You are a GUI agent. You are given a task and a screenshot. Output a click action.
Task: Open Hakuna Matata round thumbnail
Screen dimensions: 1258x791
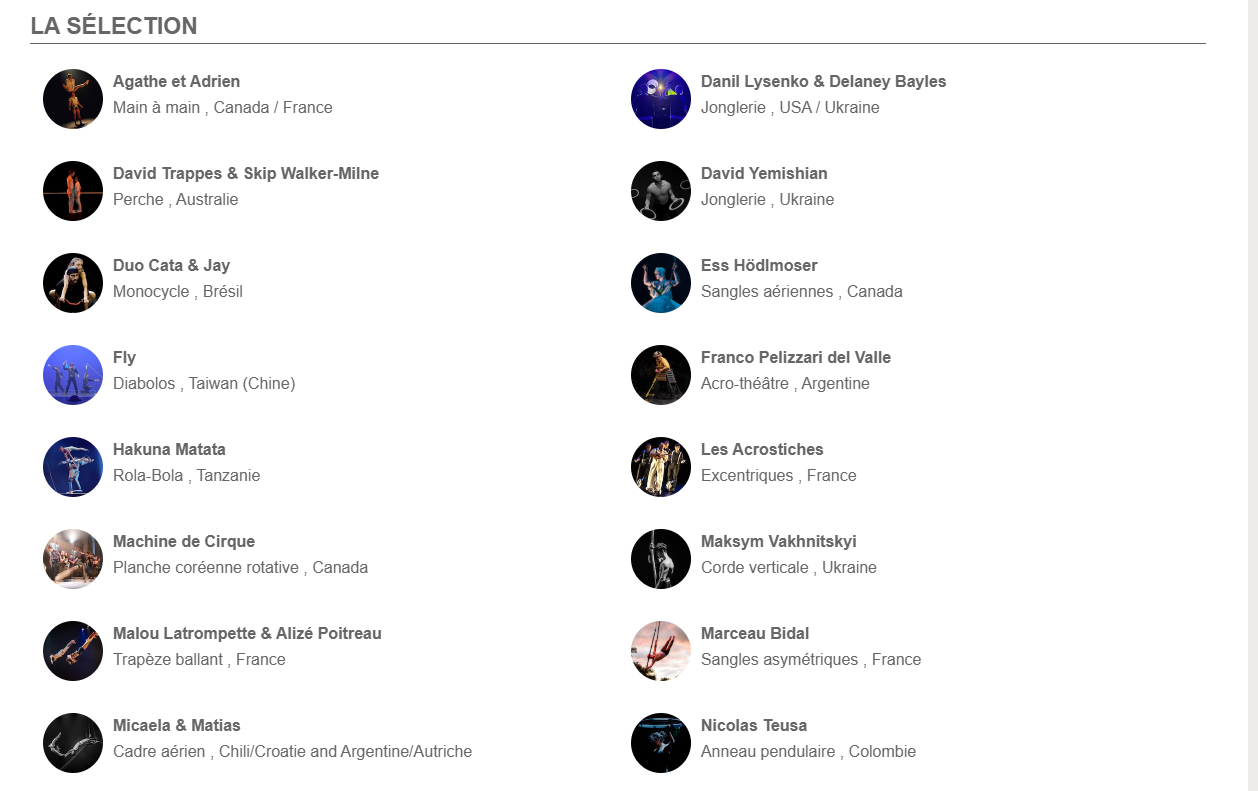73,467
